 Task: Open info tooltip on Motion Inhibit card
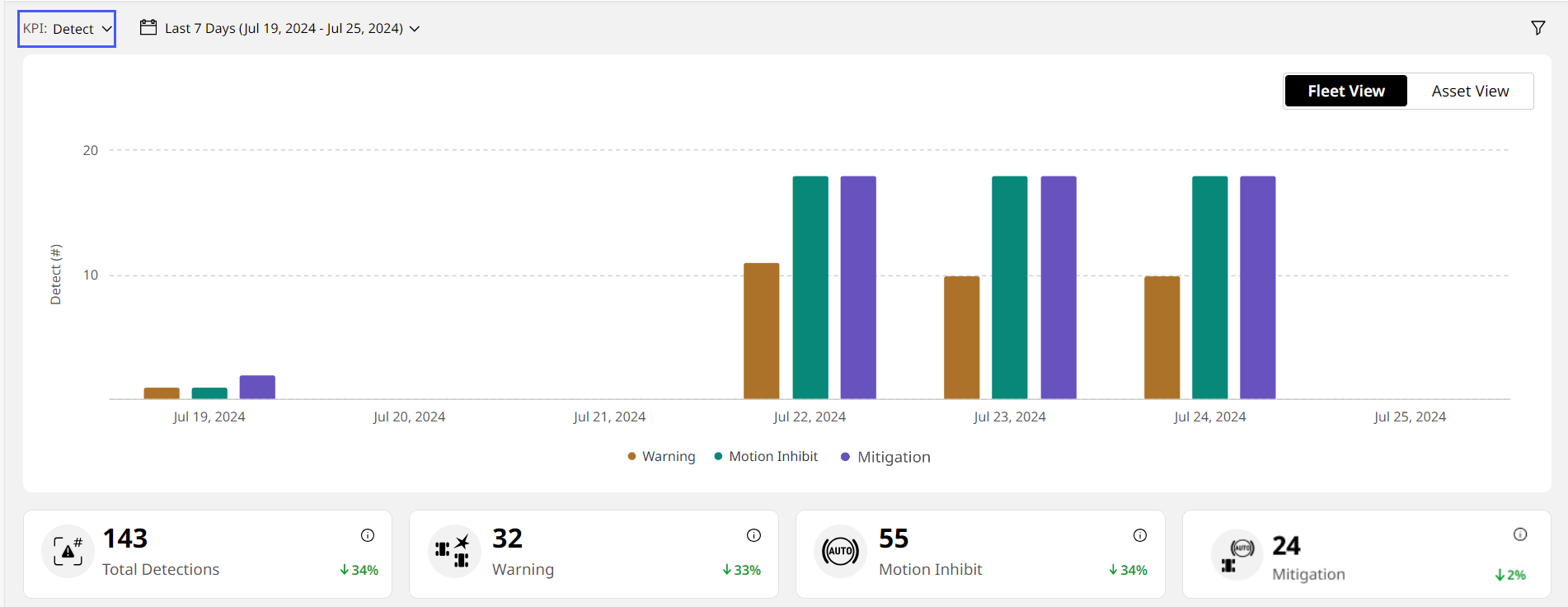[1140, 535]
